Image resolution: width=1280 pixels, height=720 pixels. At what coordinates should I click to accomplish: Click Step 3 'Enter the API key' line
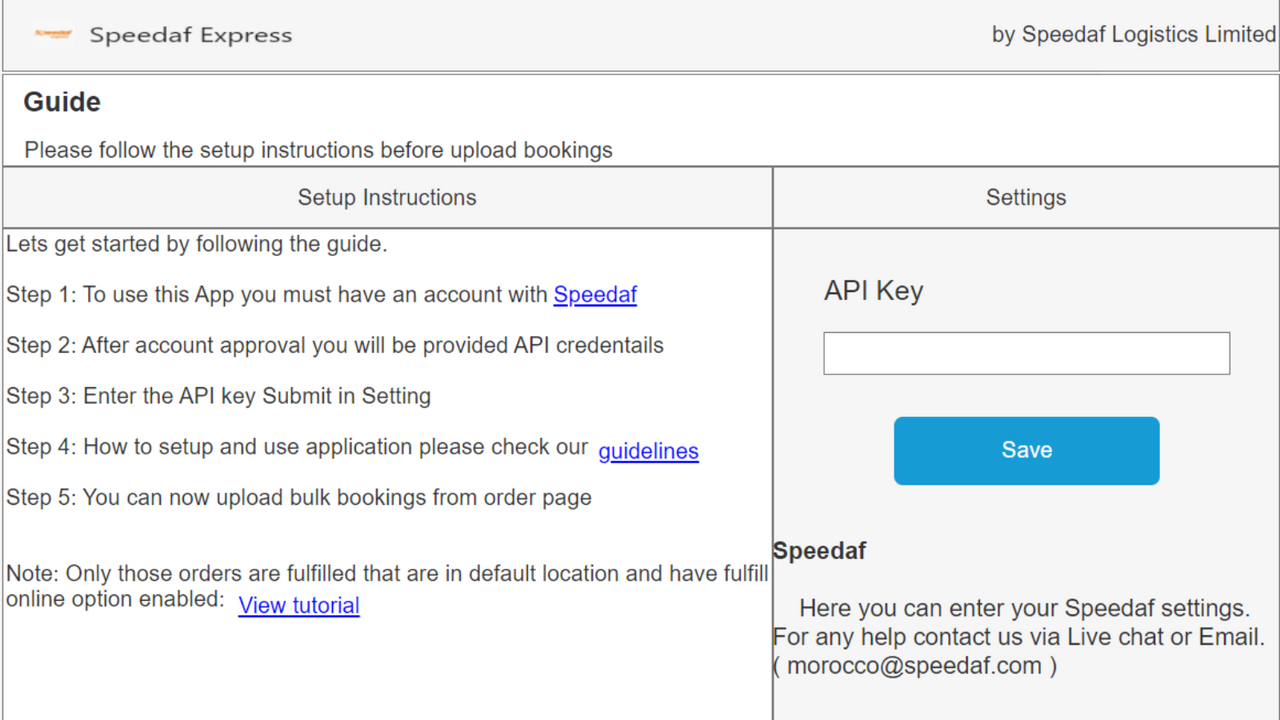[218, 396]
